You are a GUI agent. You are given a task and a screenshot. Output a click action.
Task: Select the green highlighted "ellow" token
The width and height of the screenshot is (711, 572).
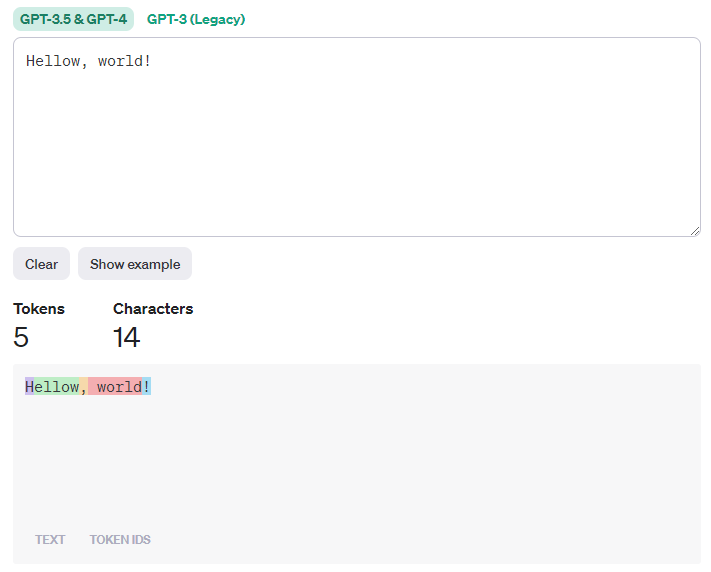tap(56, 387)
